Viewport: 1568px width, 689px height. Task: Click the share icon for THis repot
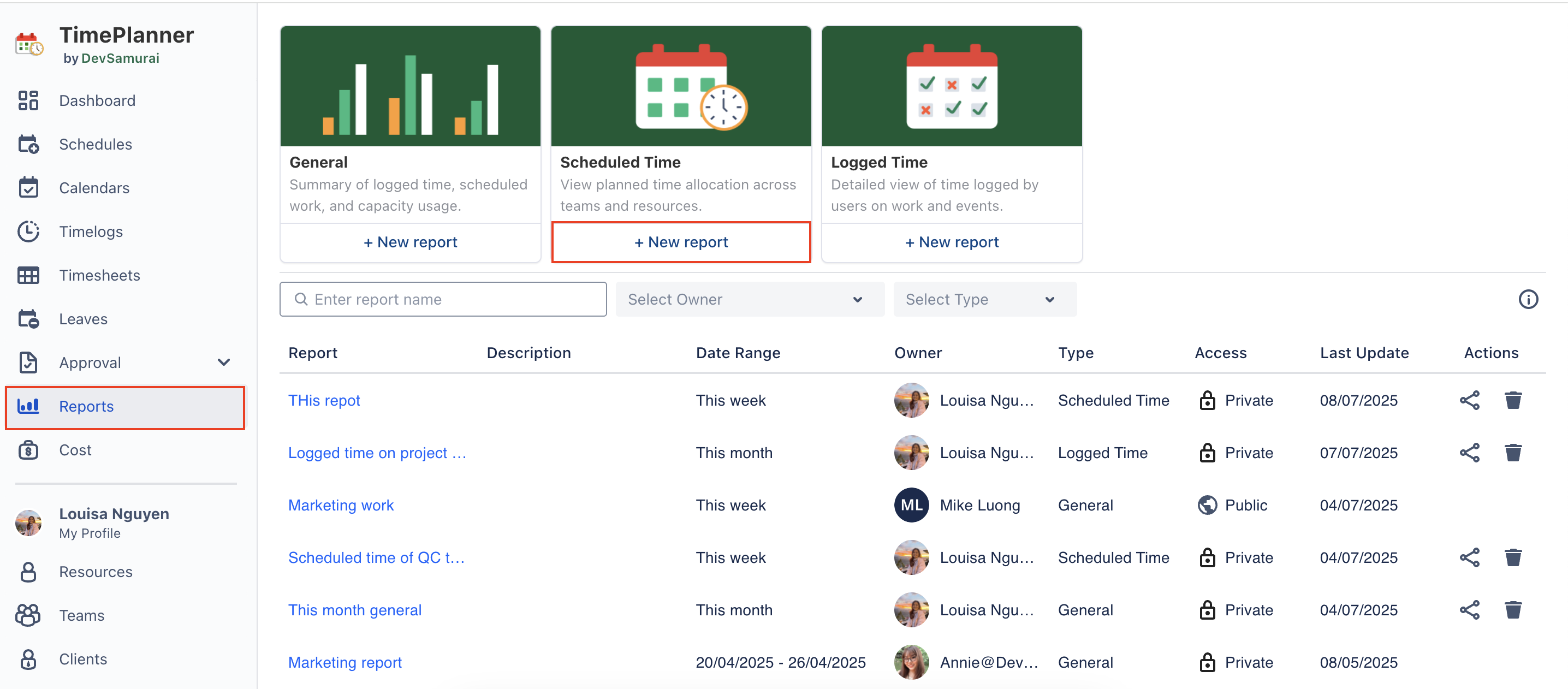point(1469,401)
